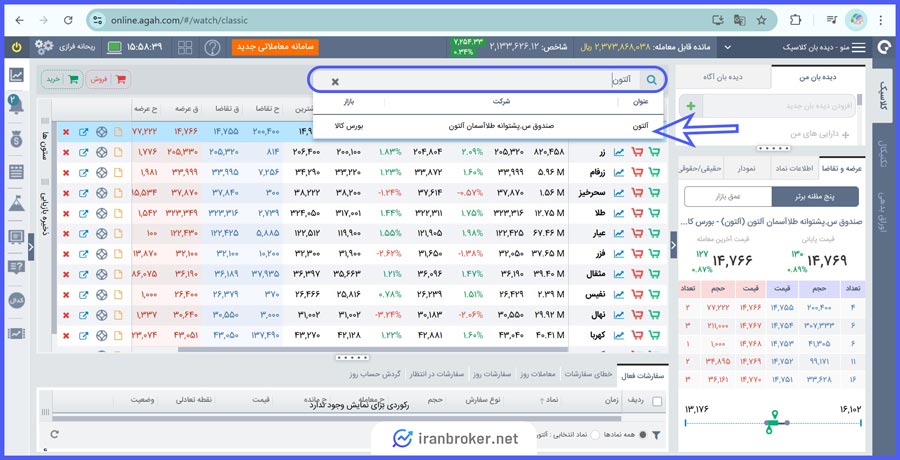Click red sell cart for زرفام
Screen dimensions: 900x460
(637, 172)
